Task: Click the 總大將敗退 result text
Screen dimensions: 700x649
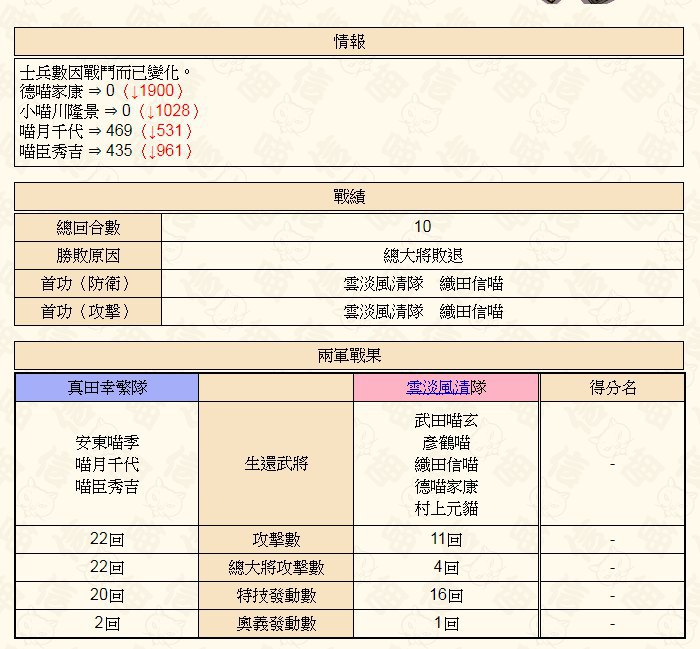Action: [423, 256]
